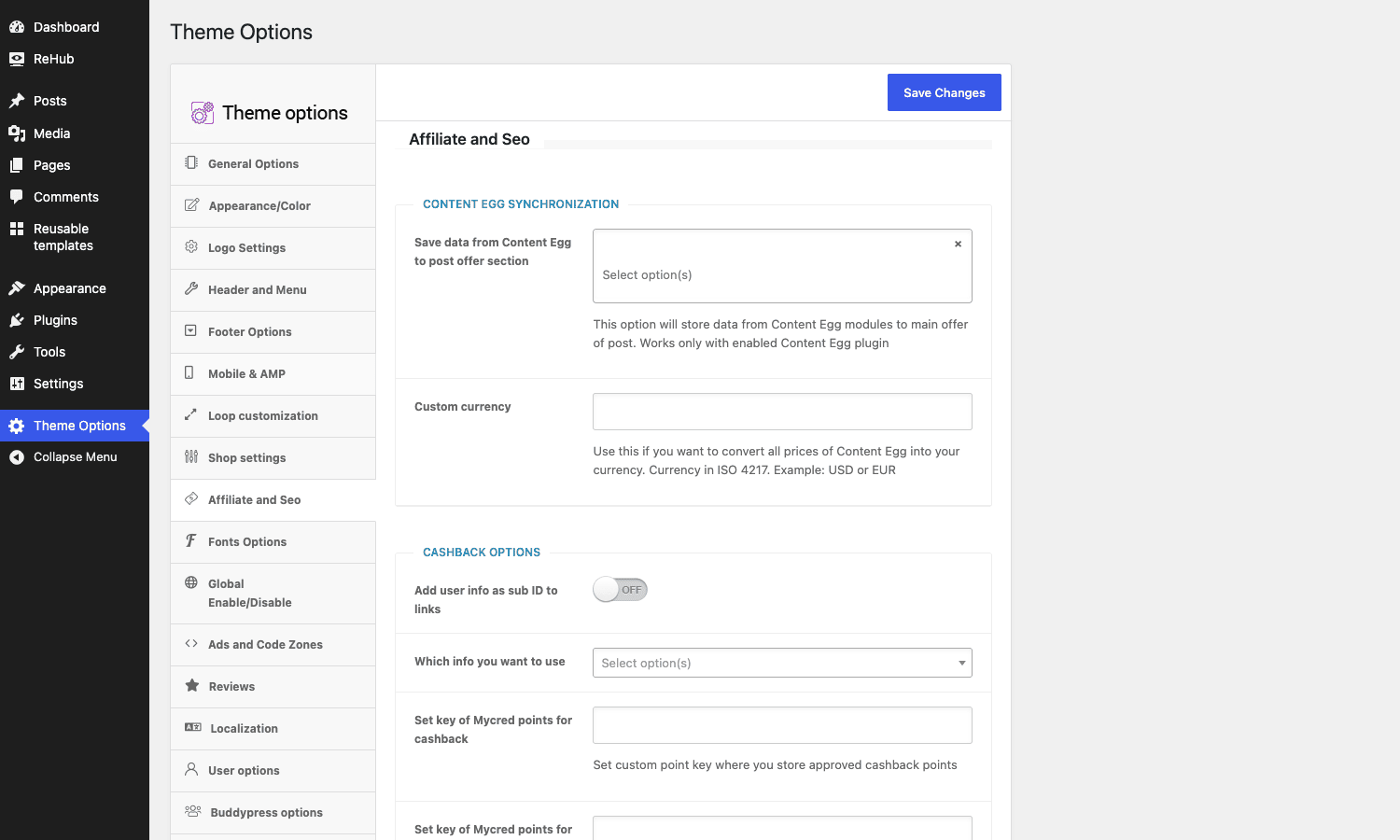Click Collapse Menu link

coord(75,457)
